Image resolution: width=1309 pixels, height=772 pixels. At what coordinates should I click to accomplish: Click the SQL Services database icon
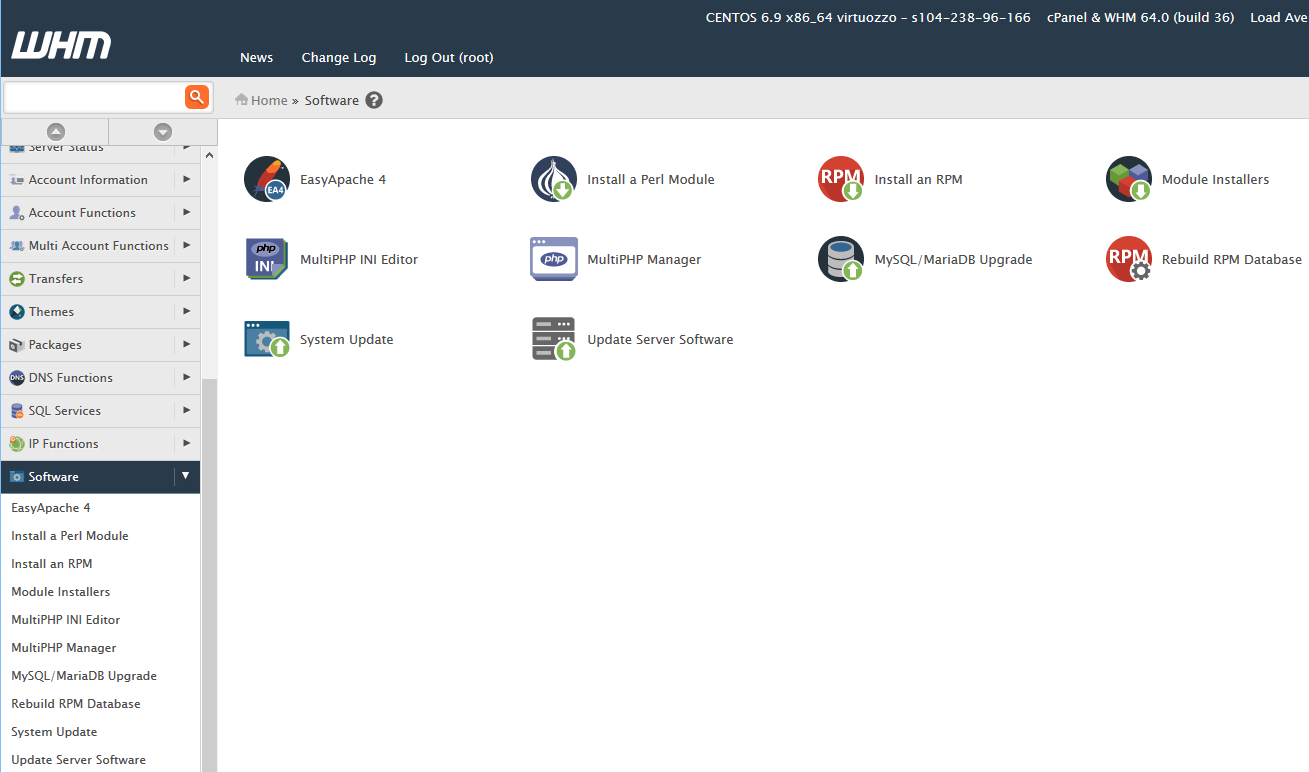click(17, 411)
